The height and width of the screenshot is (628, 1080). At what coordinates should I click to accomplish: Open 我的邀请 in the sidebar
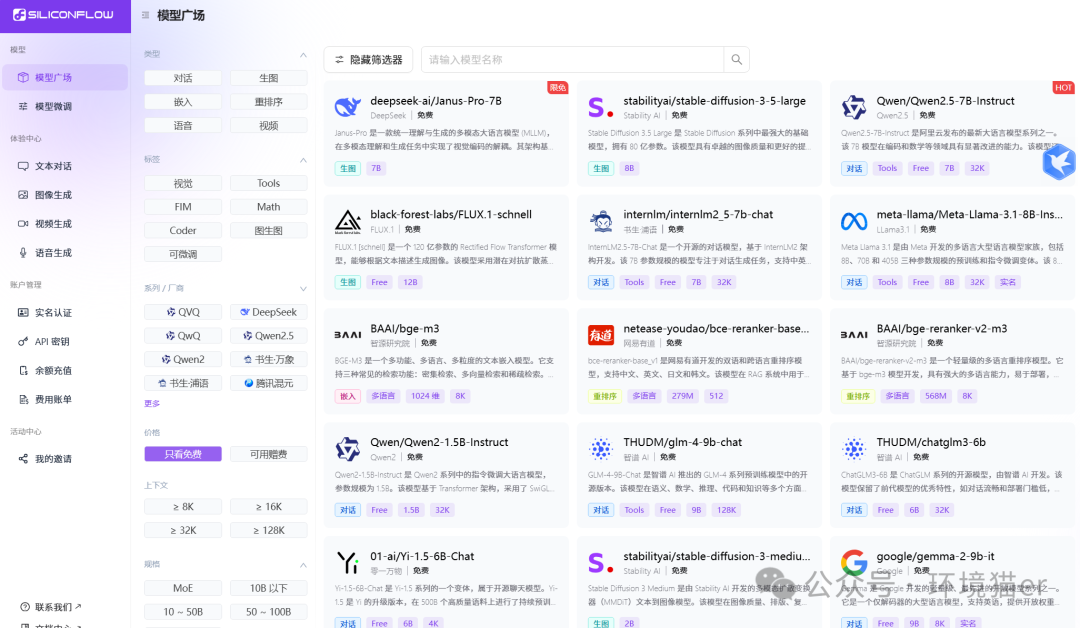[x=65, y=459]
